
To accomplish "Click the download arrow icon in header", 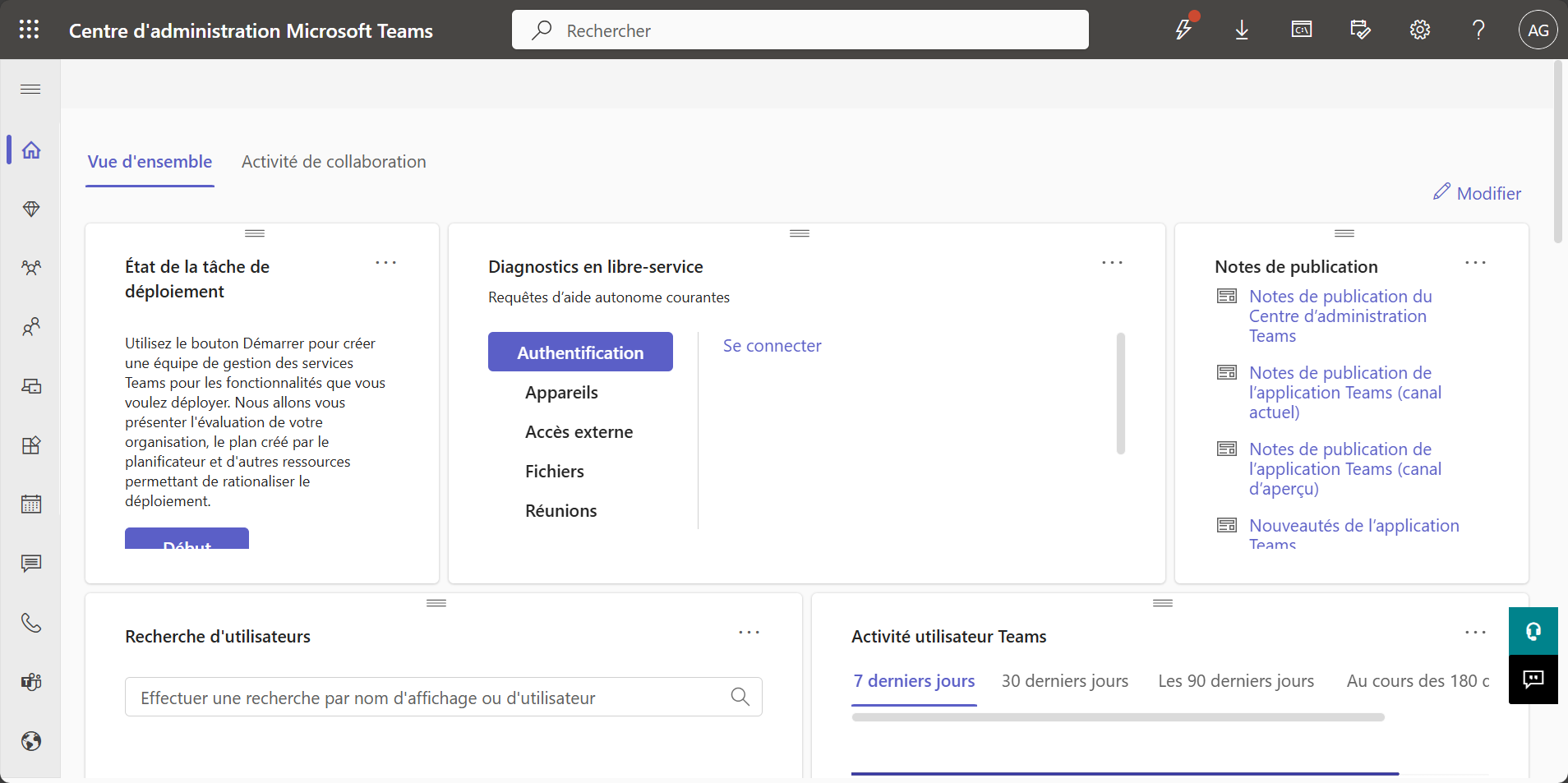I will 1242,30.
